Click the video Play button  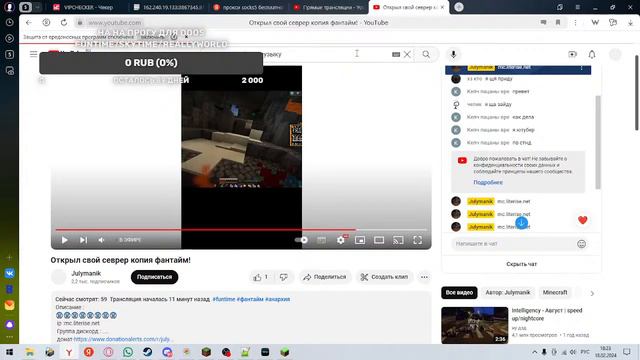(64, 240)
